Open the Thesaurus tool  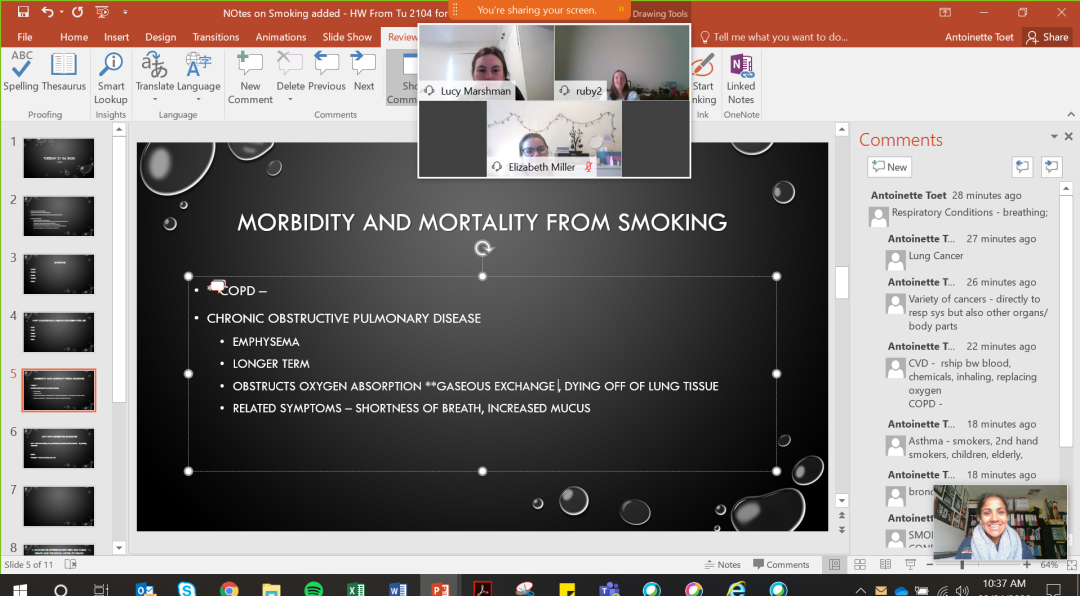point(63,72)
